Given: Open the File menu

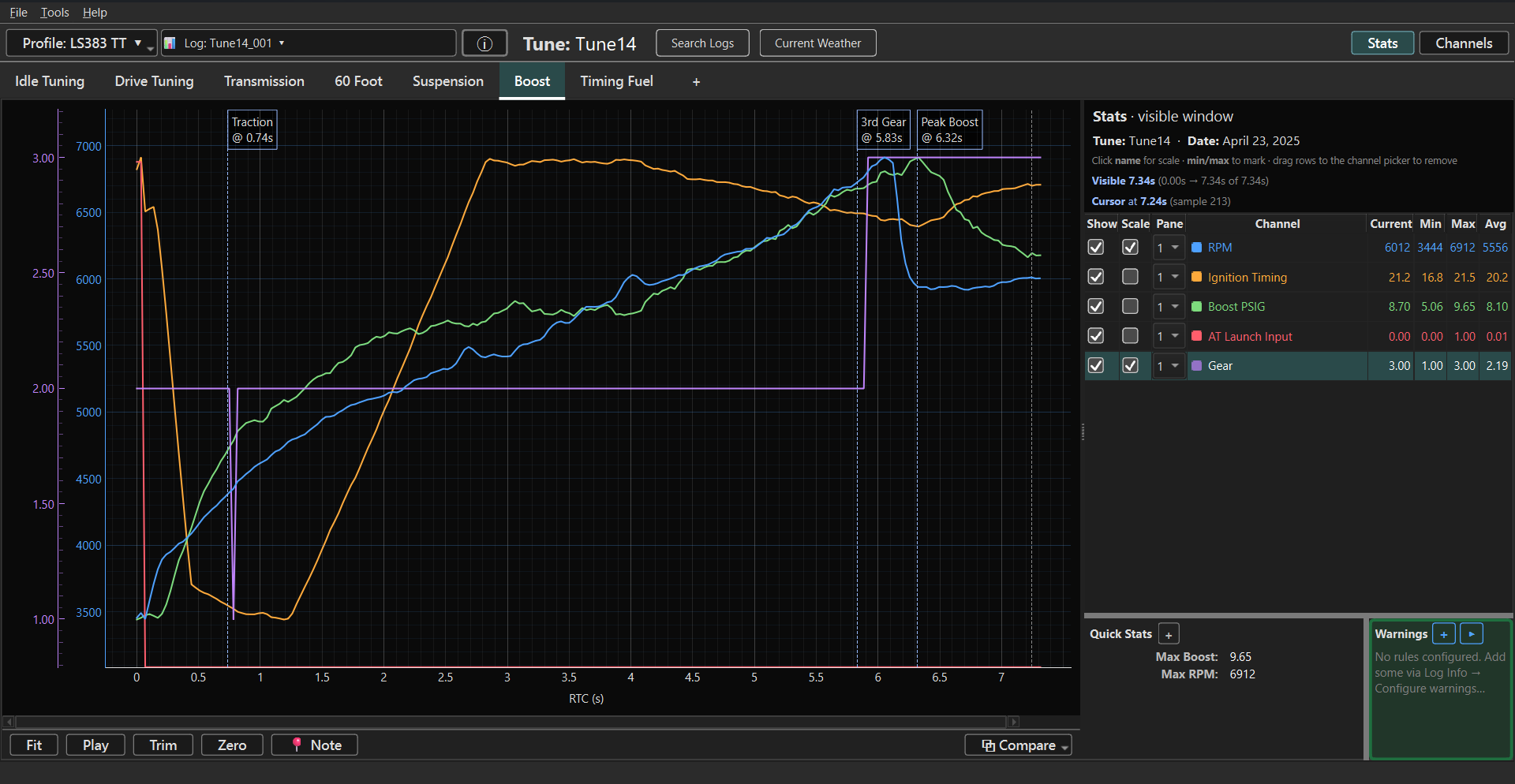Looking at the screenshot, I should pyautogui.click(x=18, y=13).
